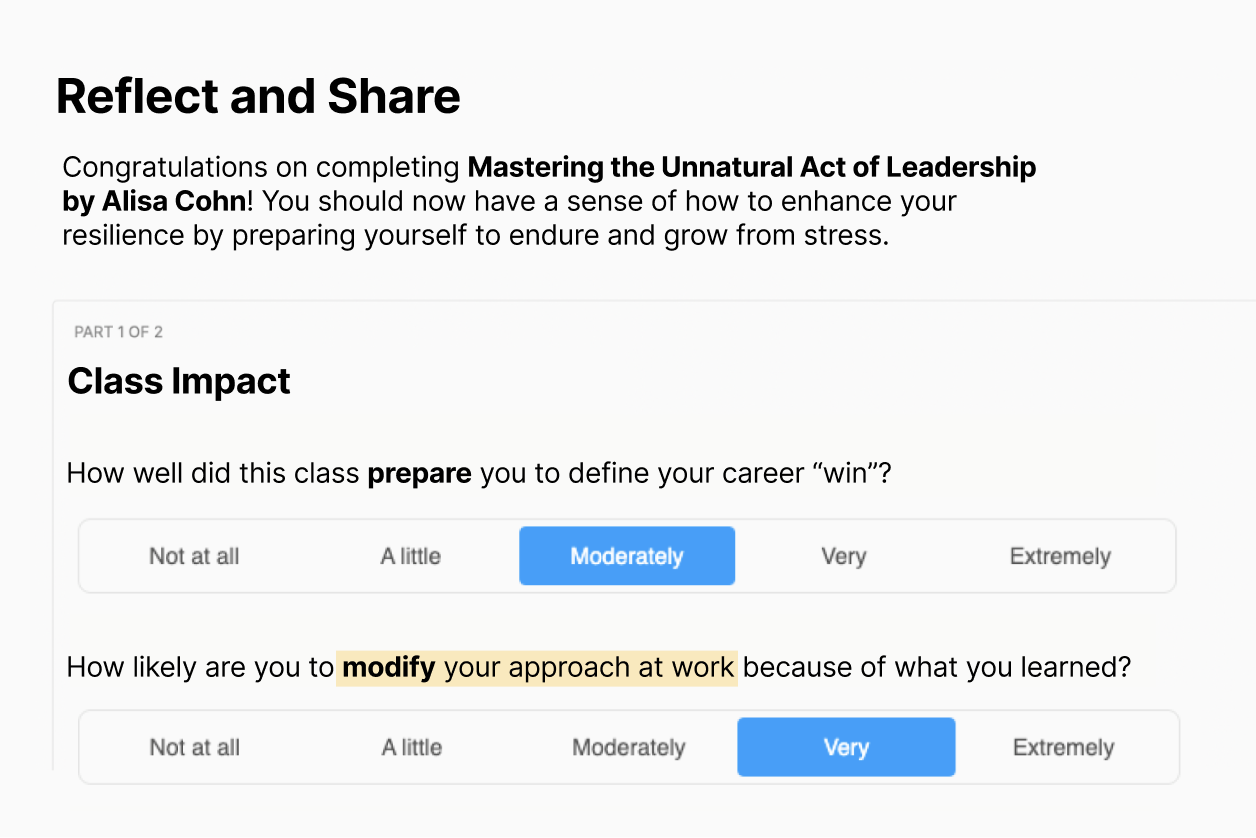Image resolution: width=1256 pixels, height=838 pixels.
Task: Pick "Extremely" on the modify approach scale
Action: tap(1063, 747)
